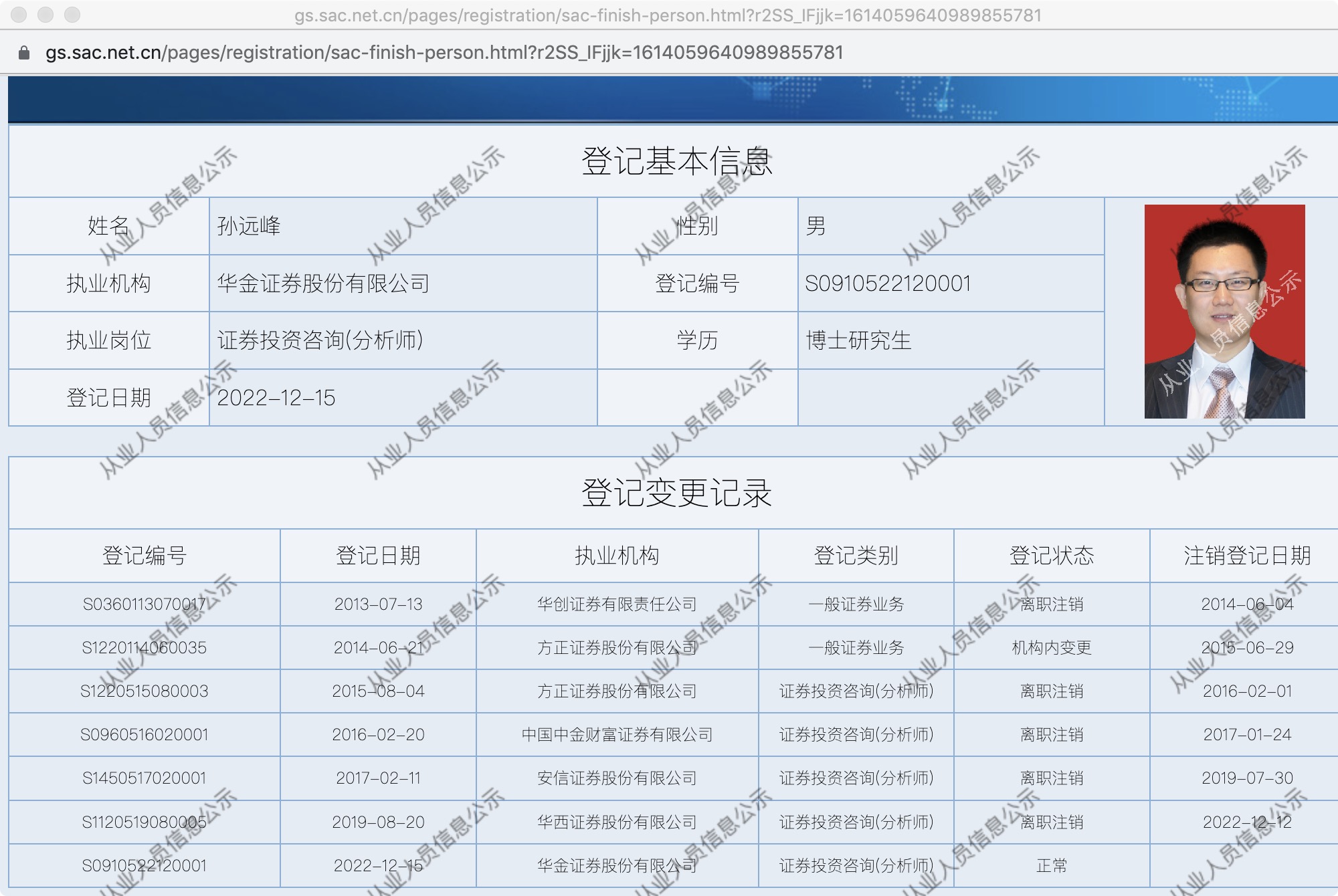Select record S1220114060035 row

coord(144,648)
